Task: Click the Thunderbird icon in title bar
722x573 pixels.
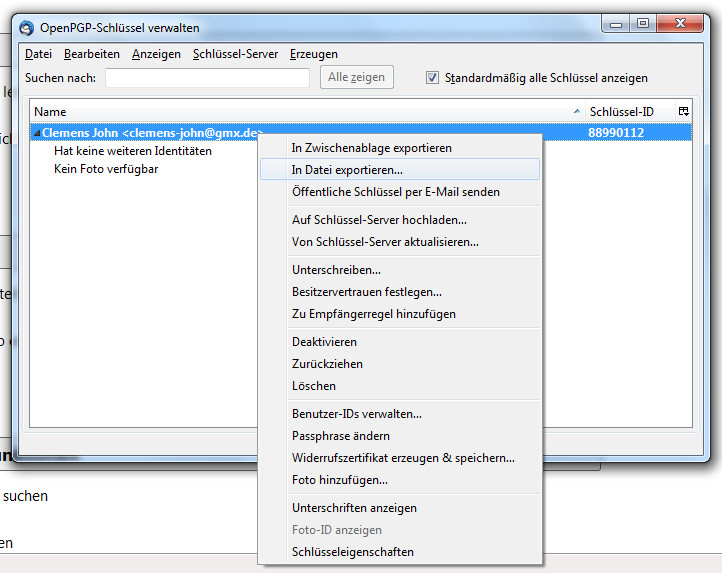Action: tap(26, 25)
